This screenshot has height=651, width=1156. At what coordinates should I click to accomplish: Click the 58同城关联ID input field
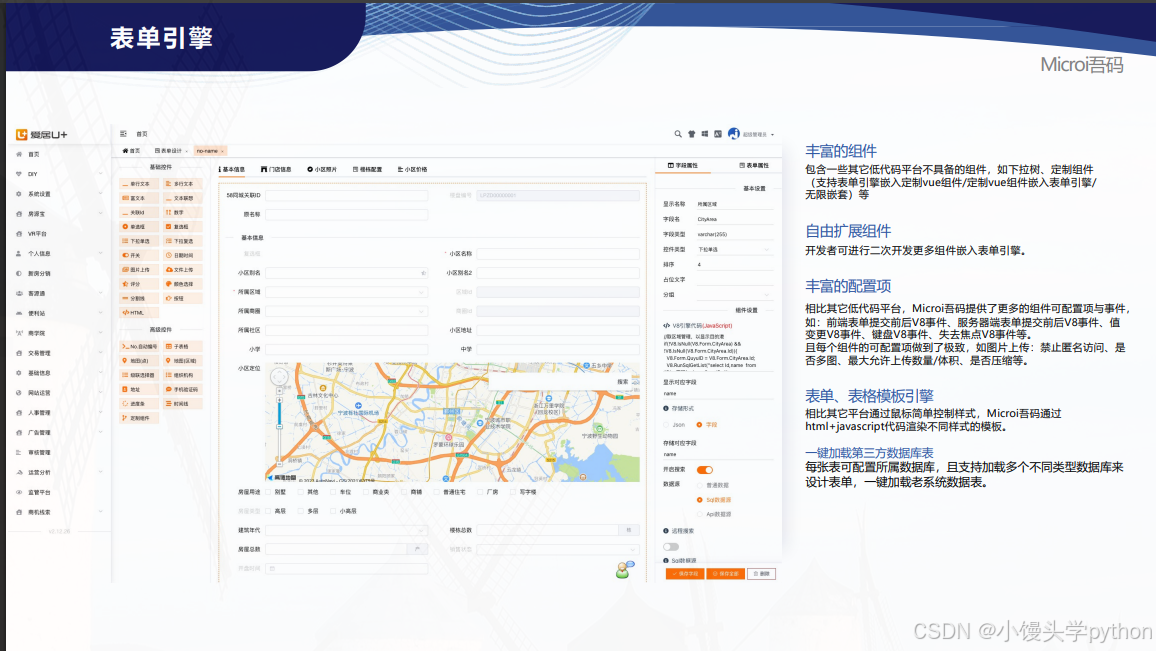point(347,195)
